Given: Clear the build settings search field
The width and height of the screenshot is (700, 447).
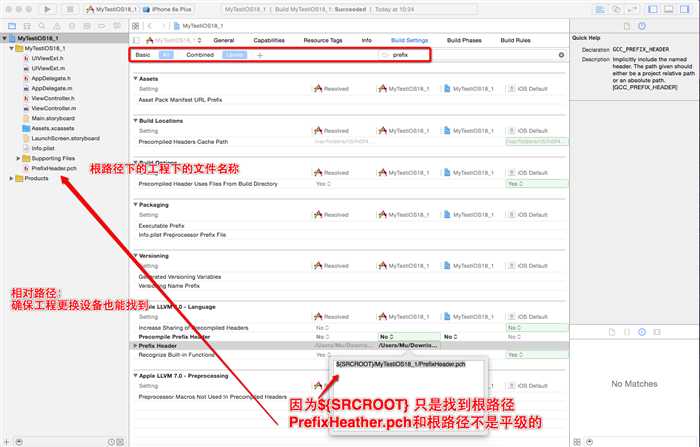Looking at the screenshot, I should click(561, 55).
